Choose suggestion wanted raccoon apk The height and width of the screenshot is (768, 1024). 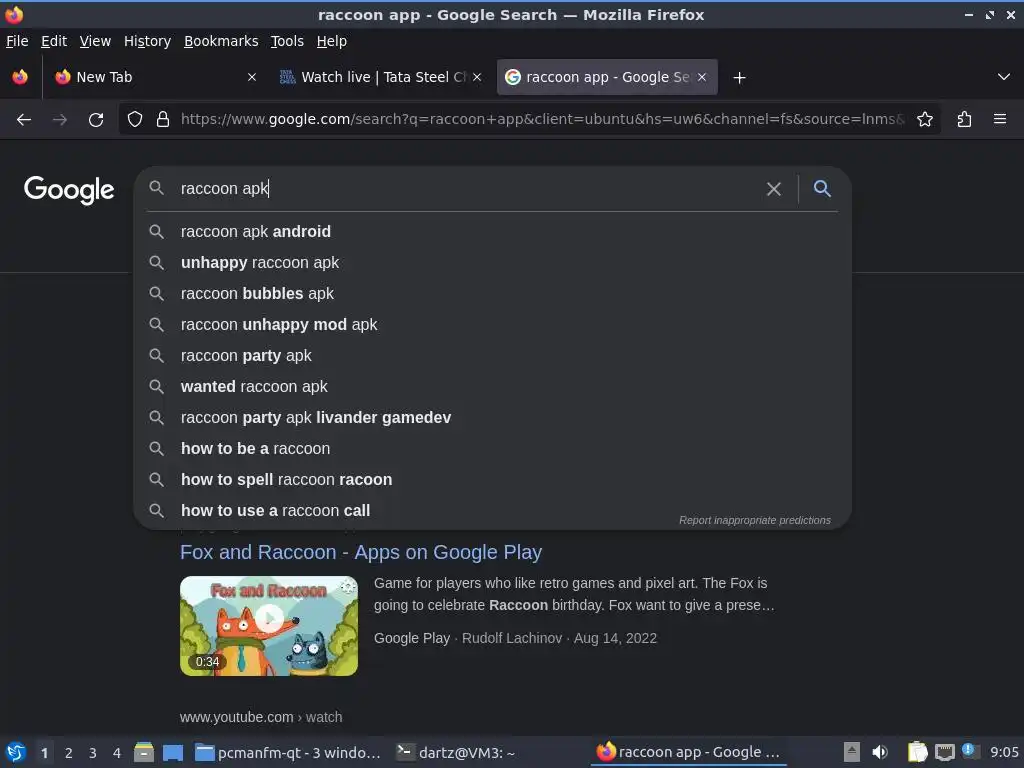pyautogui.click(x=492, y=387)
